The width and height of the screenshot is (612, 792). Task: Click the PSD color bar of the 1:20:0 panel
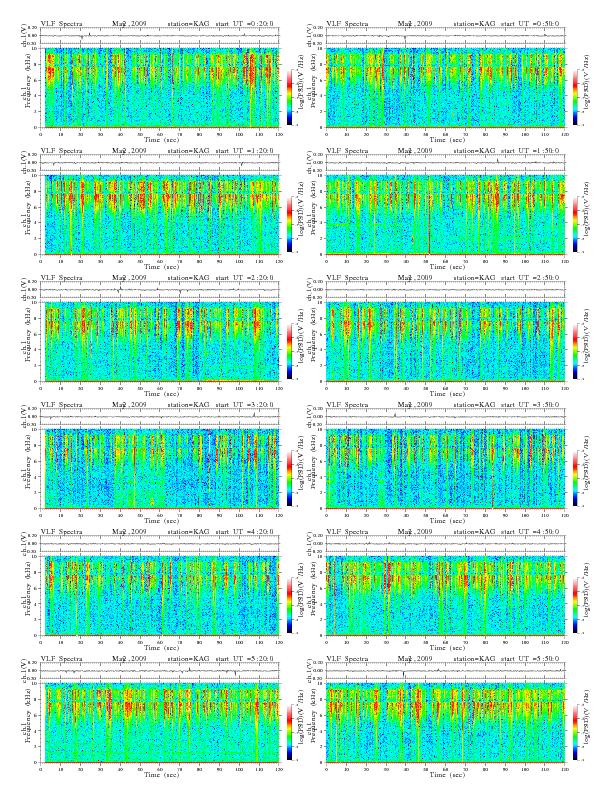289,224
